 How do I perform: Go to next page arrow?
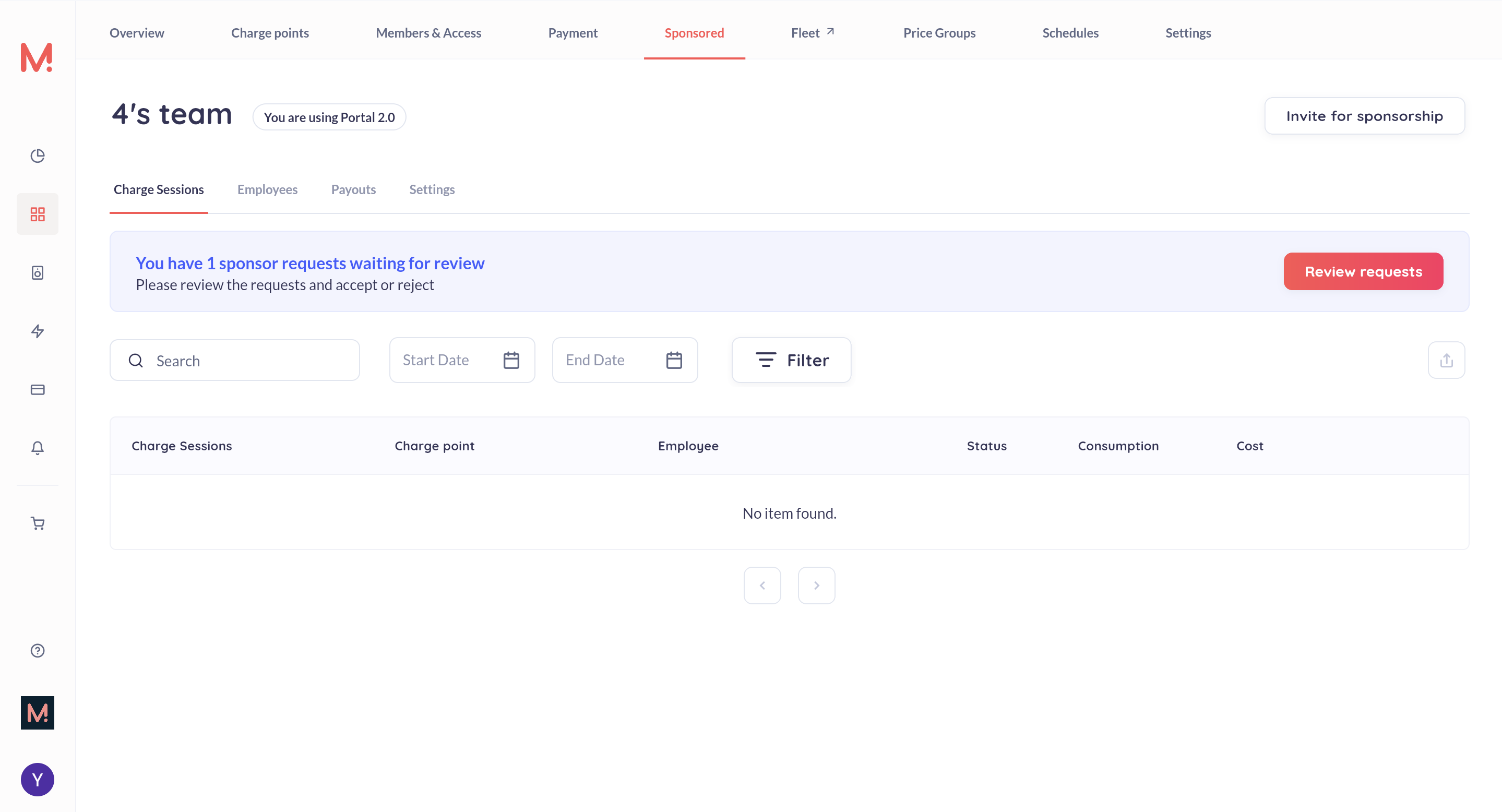pos(816,585)
